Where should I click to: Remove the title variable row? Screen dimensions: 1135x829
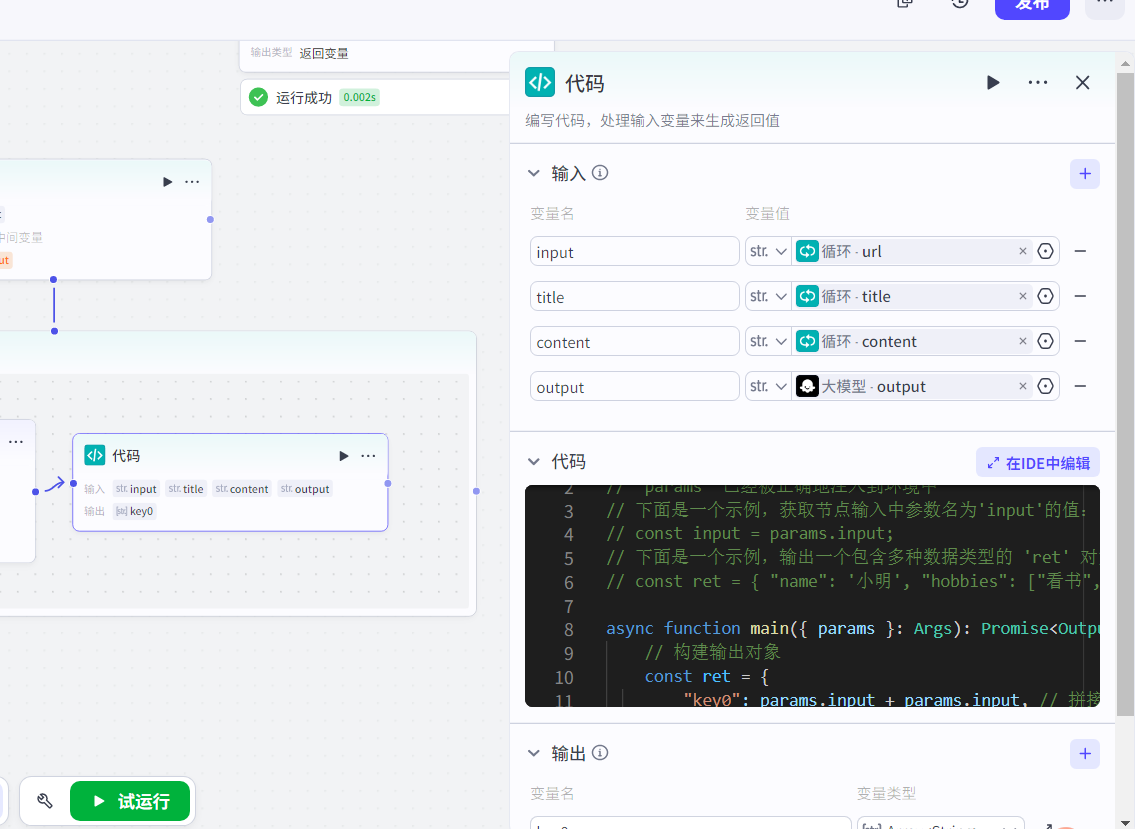coord(1080,296)
